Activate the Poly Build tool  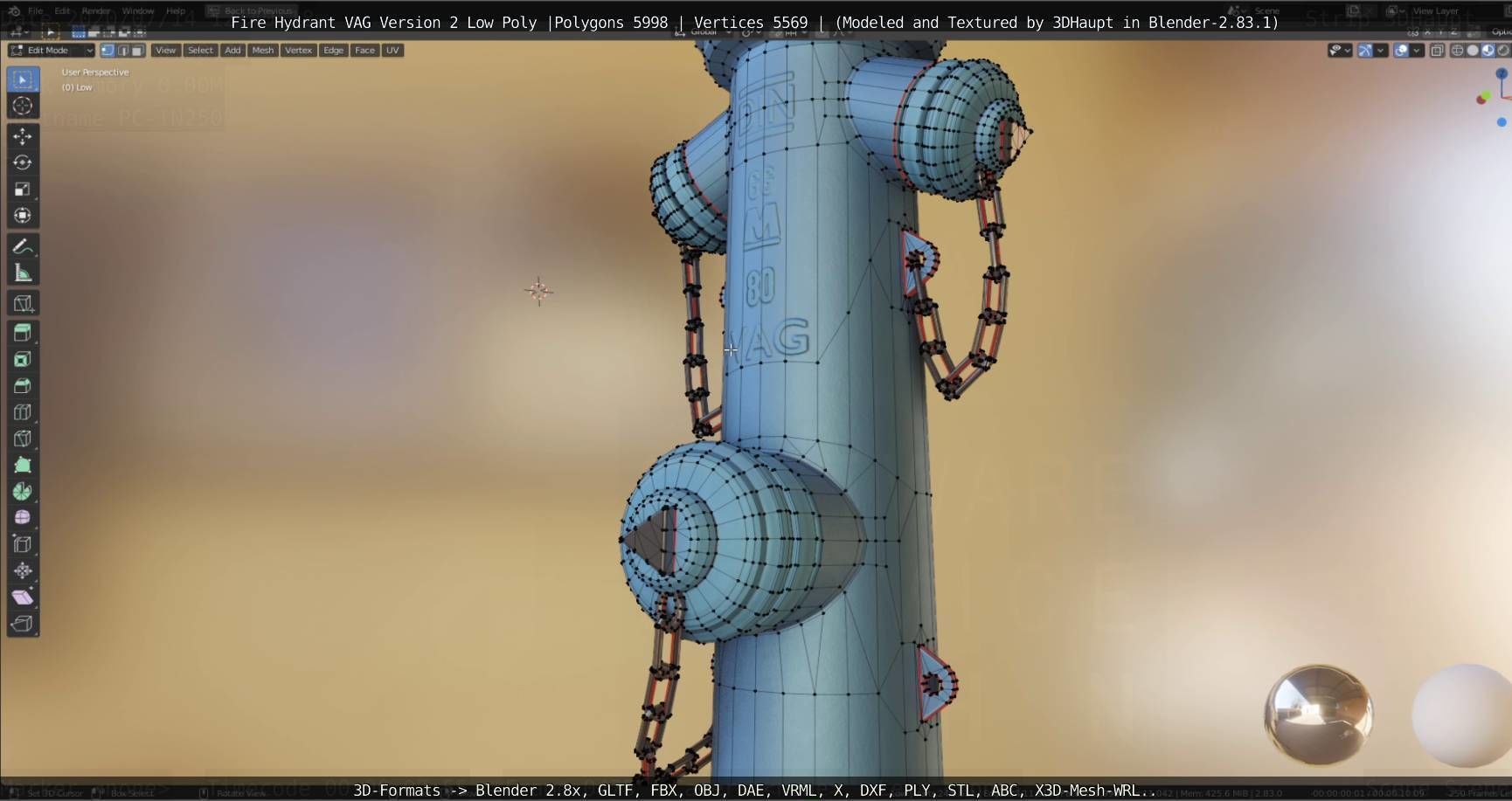click(23, 465)
